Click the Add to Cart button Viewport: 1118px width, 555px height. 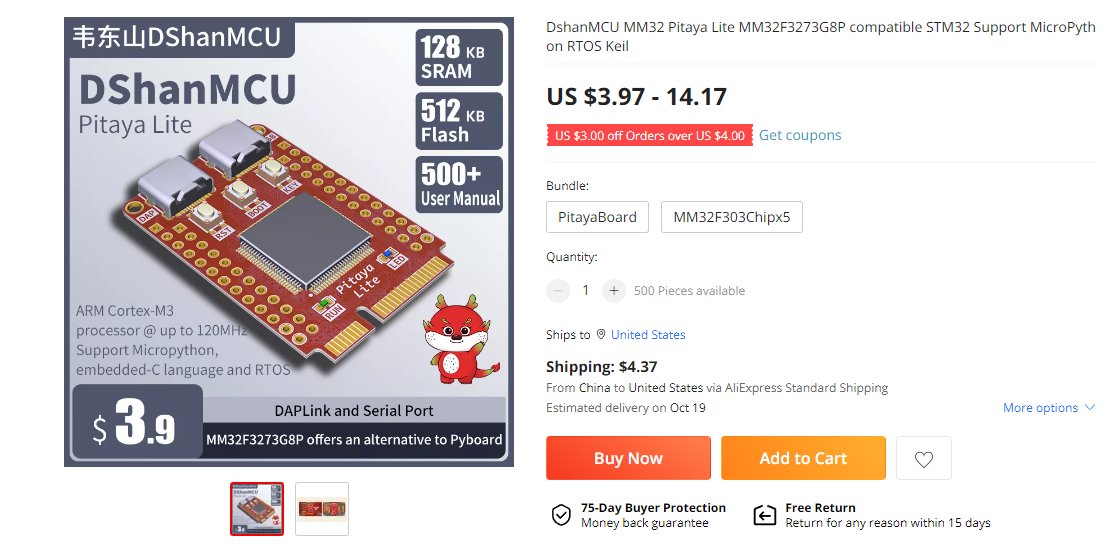(x=803, y=458)
